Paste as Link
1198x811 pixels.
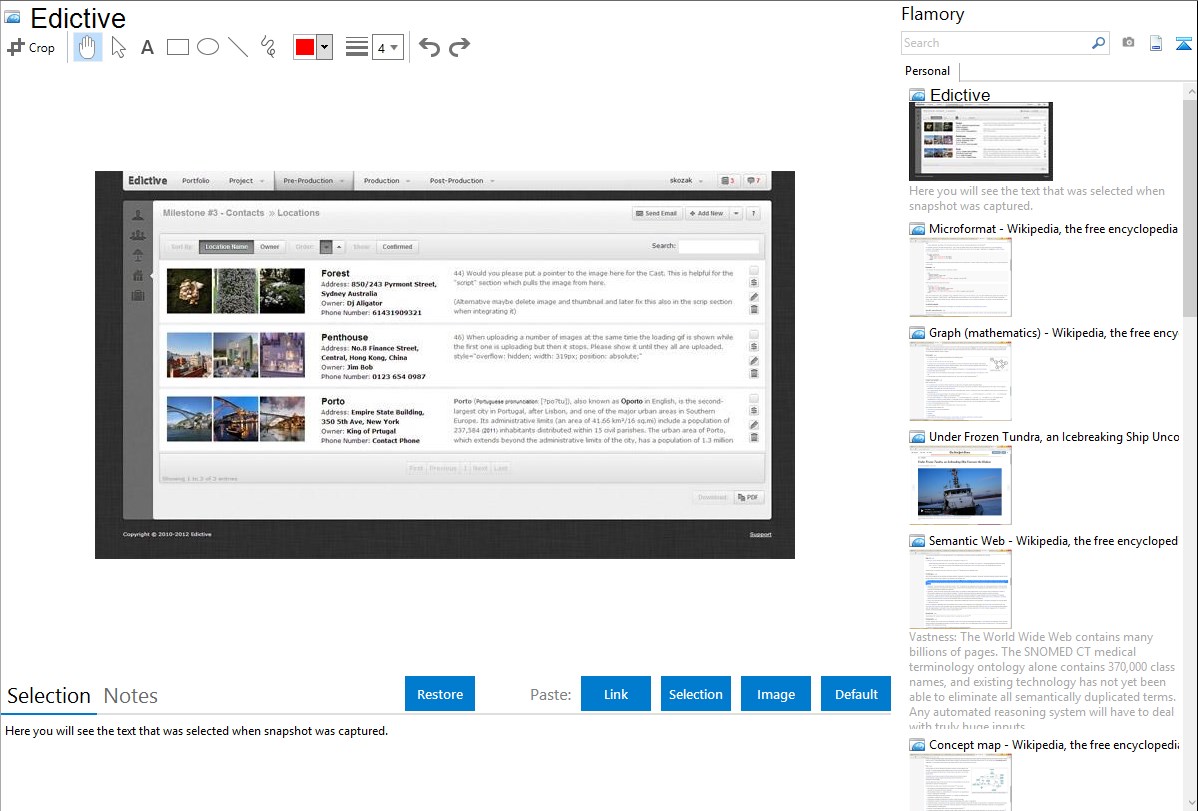[x=616, y=693]
